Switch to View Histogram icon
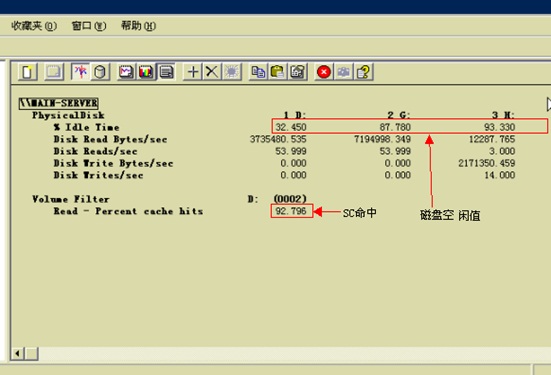The image size is (551, 375). click(x=146, y=72)
